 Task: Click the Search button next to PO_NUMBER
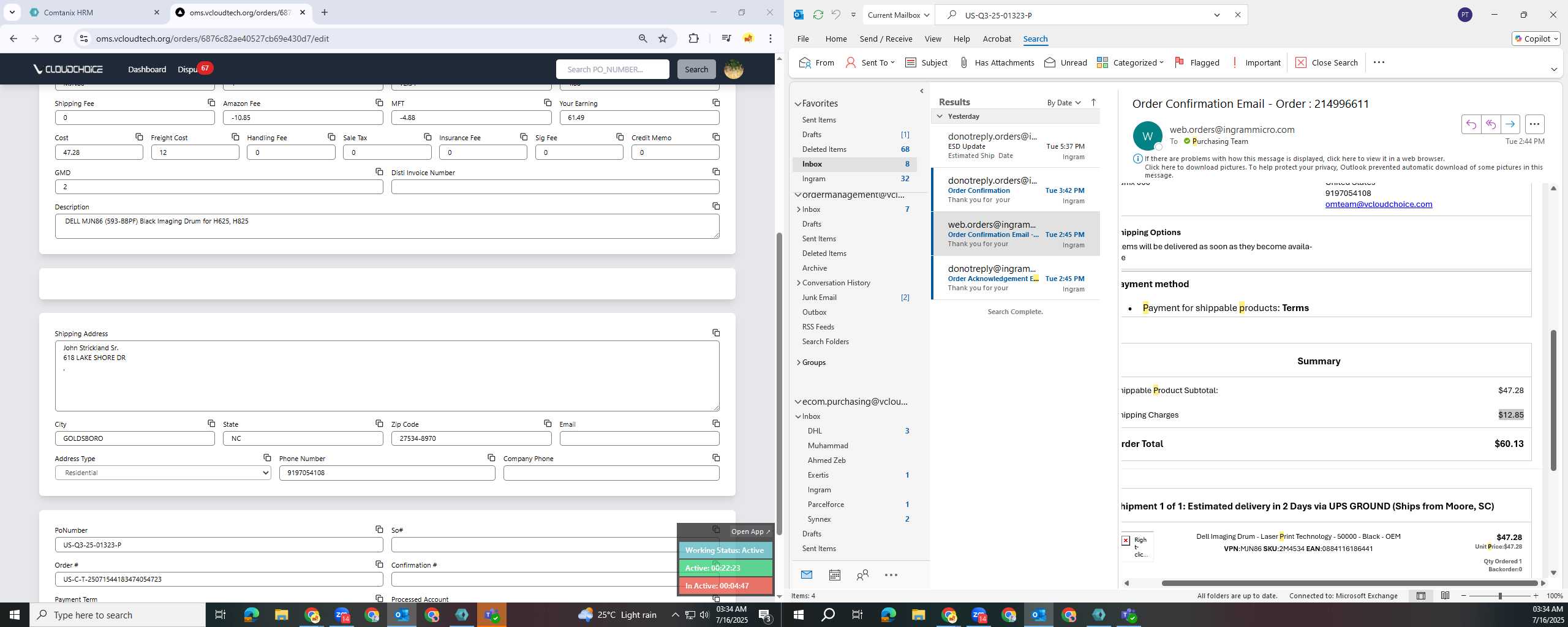(696, 69)
